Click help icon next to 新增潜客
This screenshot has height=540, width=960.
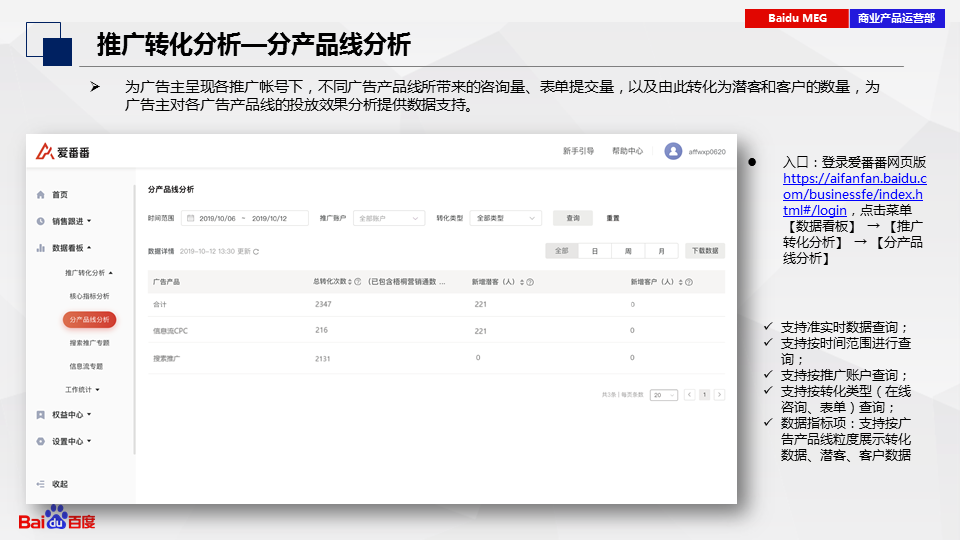coord(529,282)
